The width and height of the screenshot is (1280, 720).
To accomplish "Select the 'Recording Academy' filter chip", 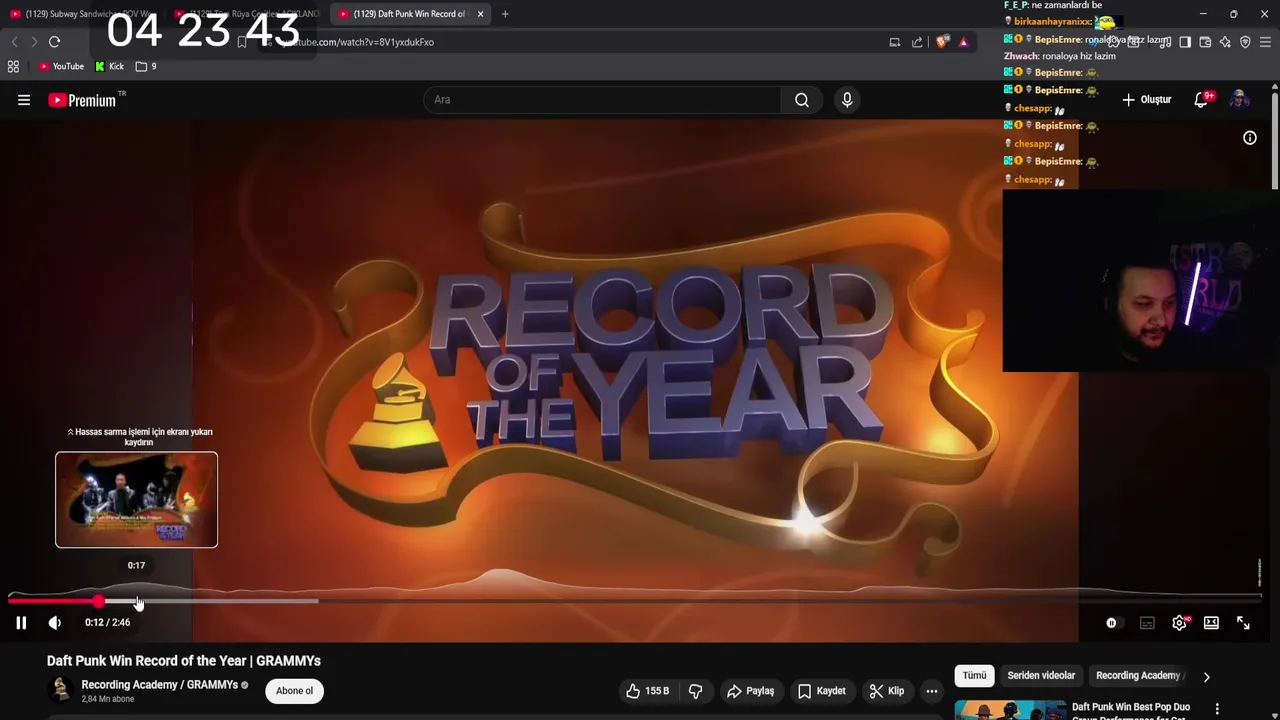I will [1140, 676].
